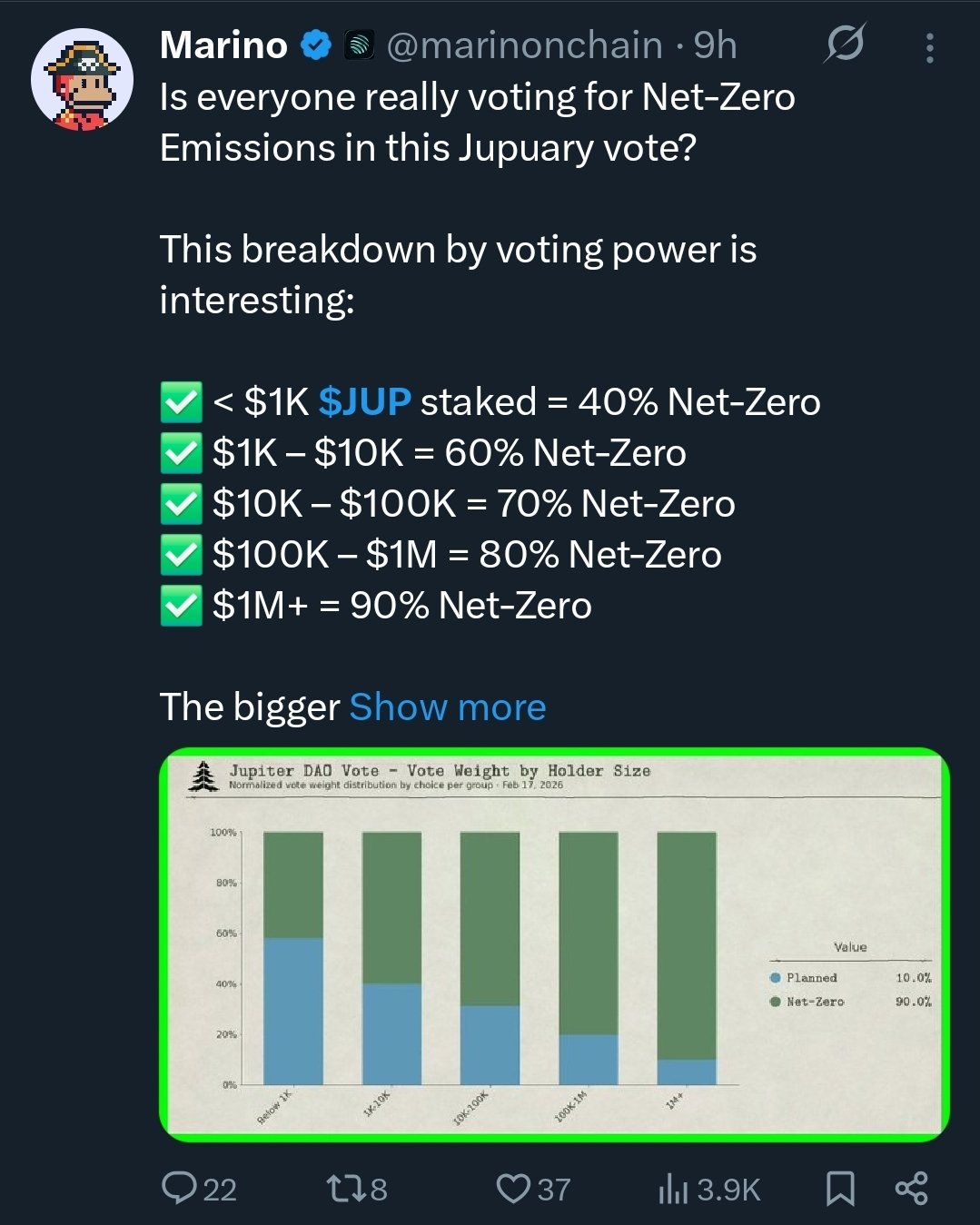Open the @marinonchain handle
This screenshot has height=1225, width=980.
click(x=524, y=45)
